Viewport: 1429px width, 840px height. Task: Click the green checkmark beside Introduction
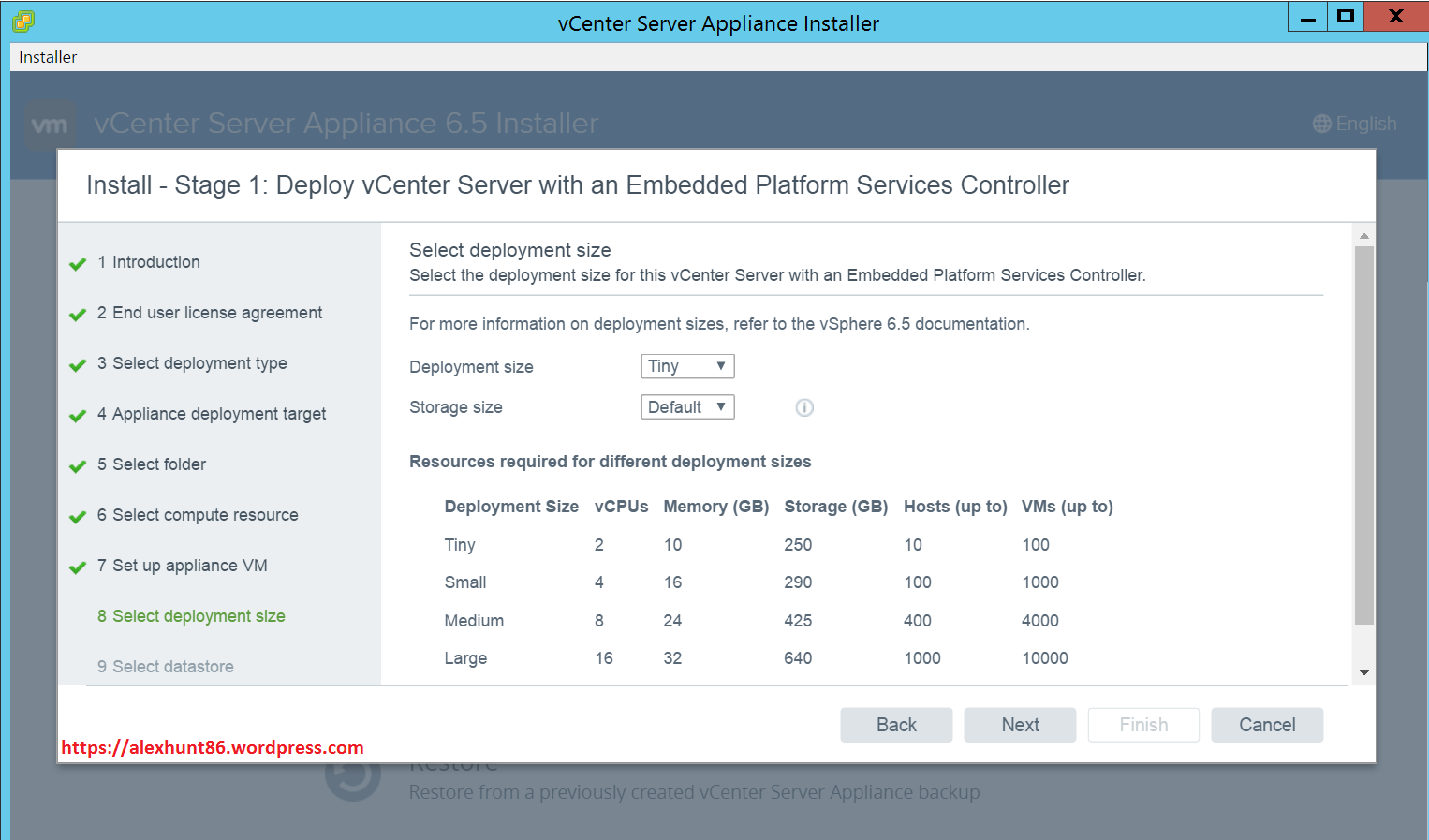[77, 263]
